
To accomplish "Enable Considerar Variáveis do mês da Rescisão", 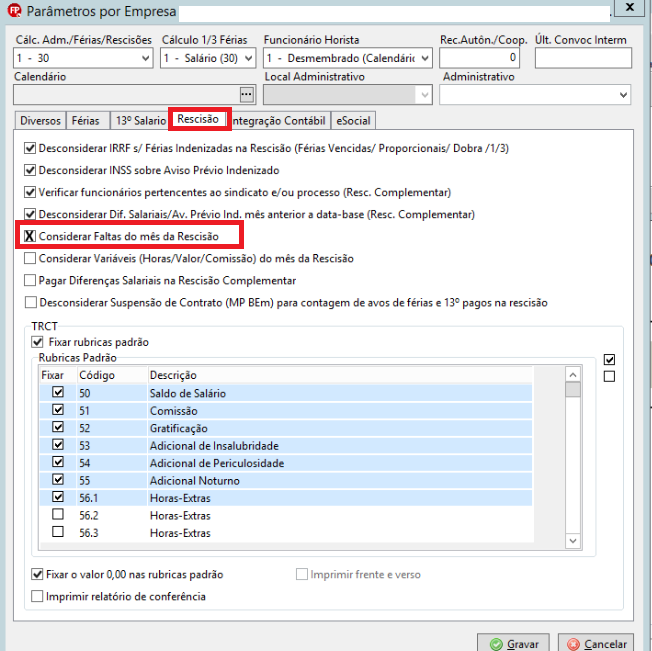I will [x=30, y=258].
